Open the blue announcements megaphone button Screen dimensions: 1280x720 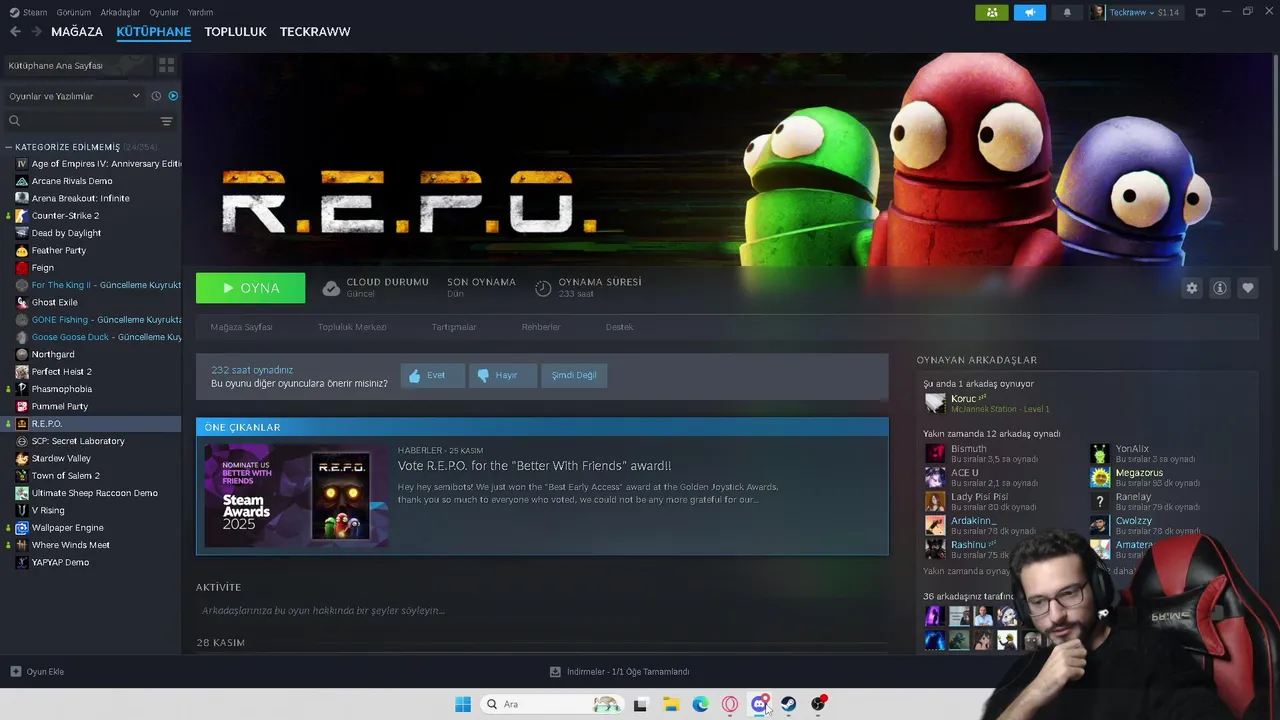[x=1029, y=12]
